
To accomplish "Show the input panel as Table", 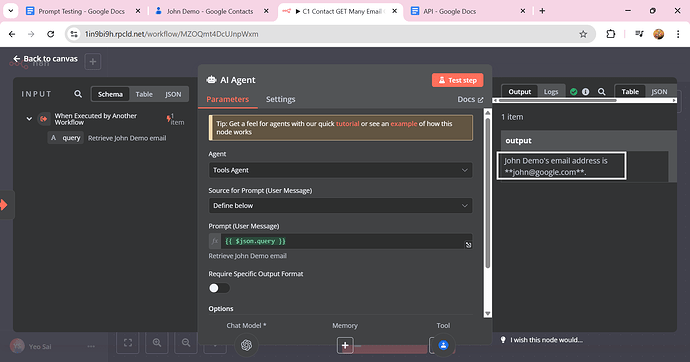I will pos(144,94).
